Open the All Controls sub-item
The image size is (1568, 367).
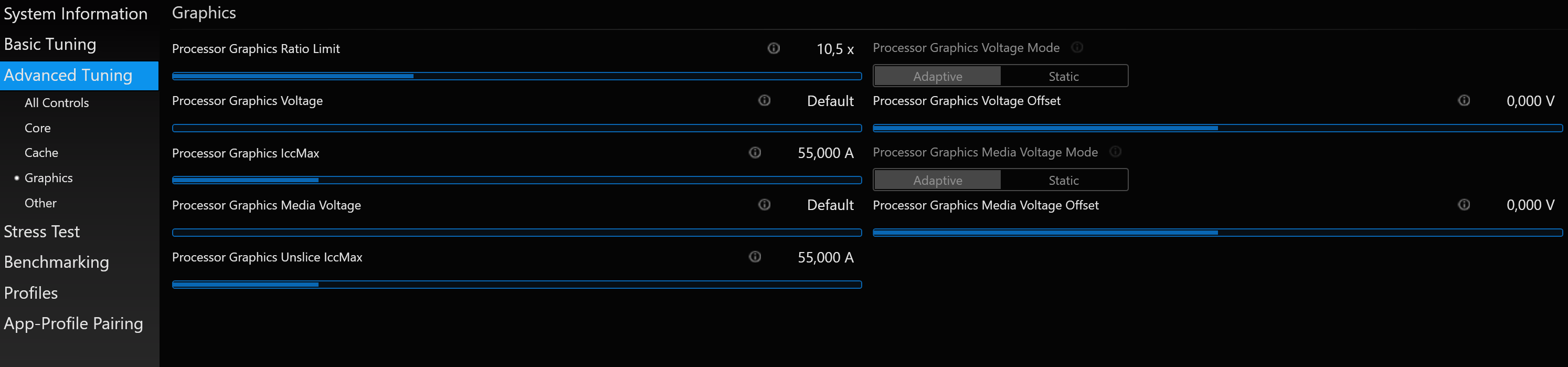(57, 103)
